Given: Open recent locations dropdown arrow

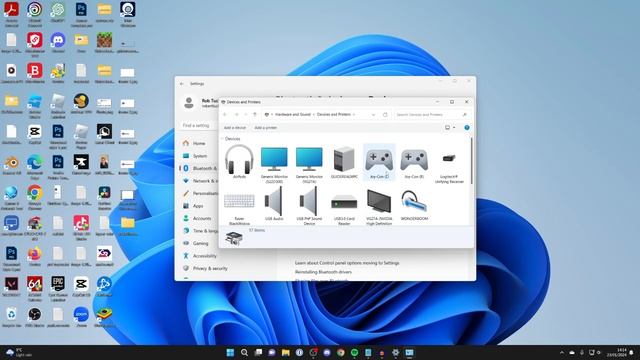Looking at the screenshot, I should [246, 115].
